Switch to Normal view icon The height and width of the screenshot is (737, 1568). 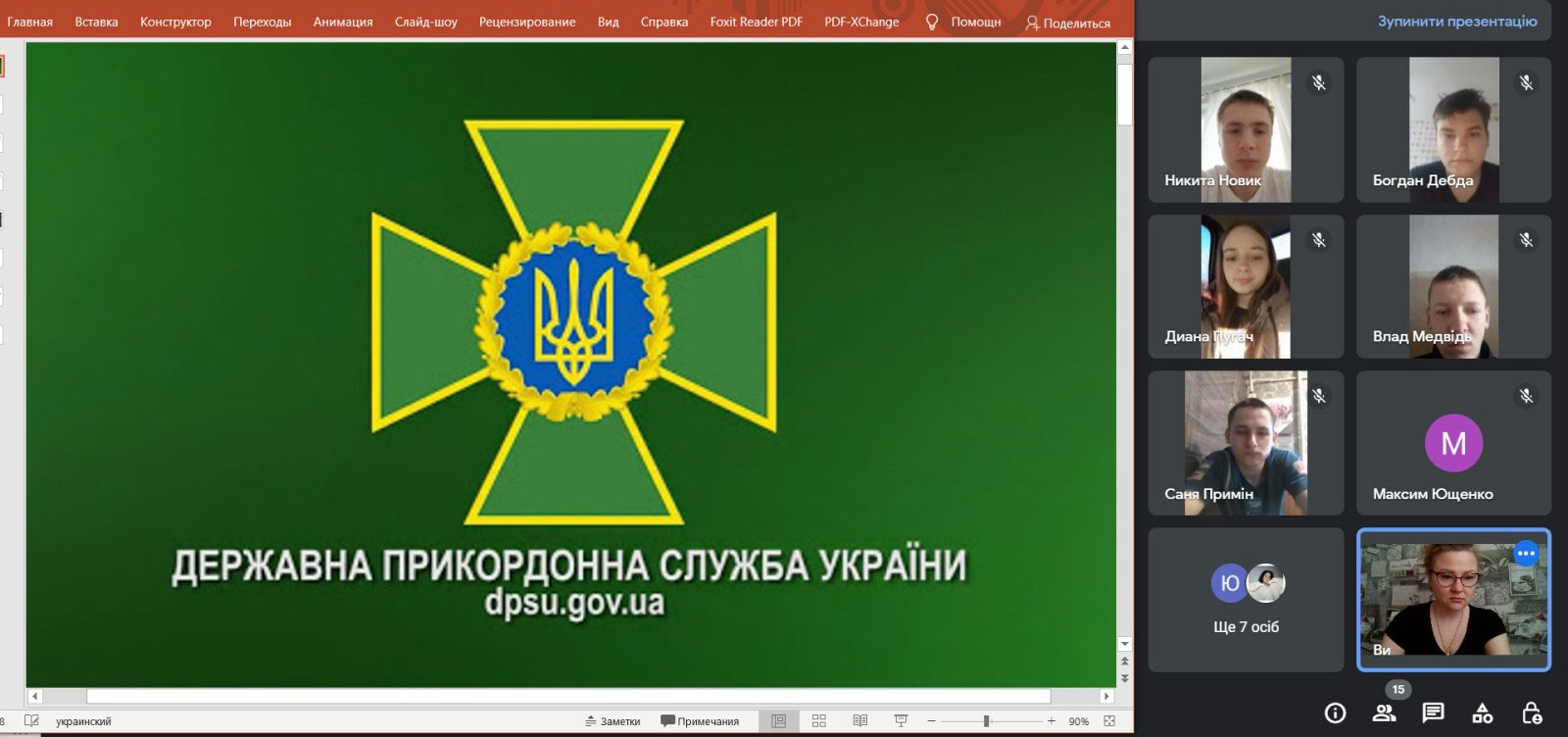[778, 721]
